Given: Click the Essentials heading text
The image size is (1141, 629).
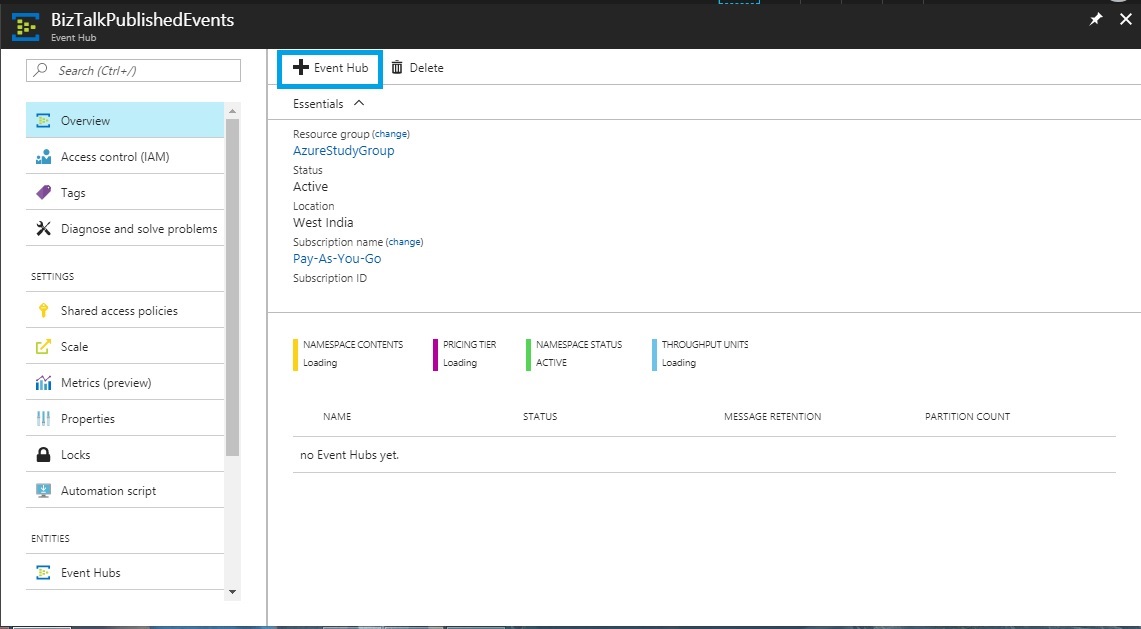Looking at the screenshot, I should (318, 104).
